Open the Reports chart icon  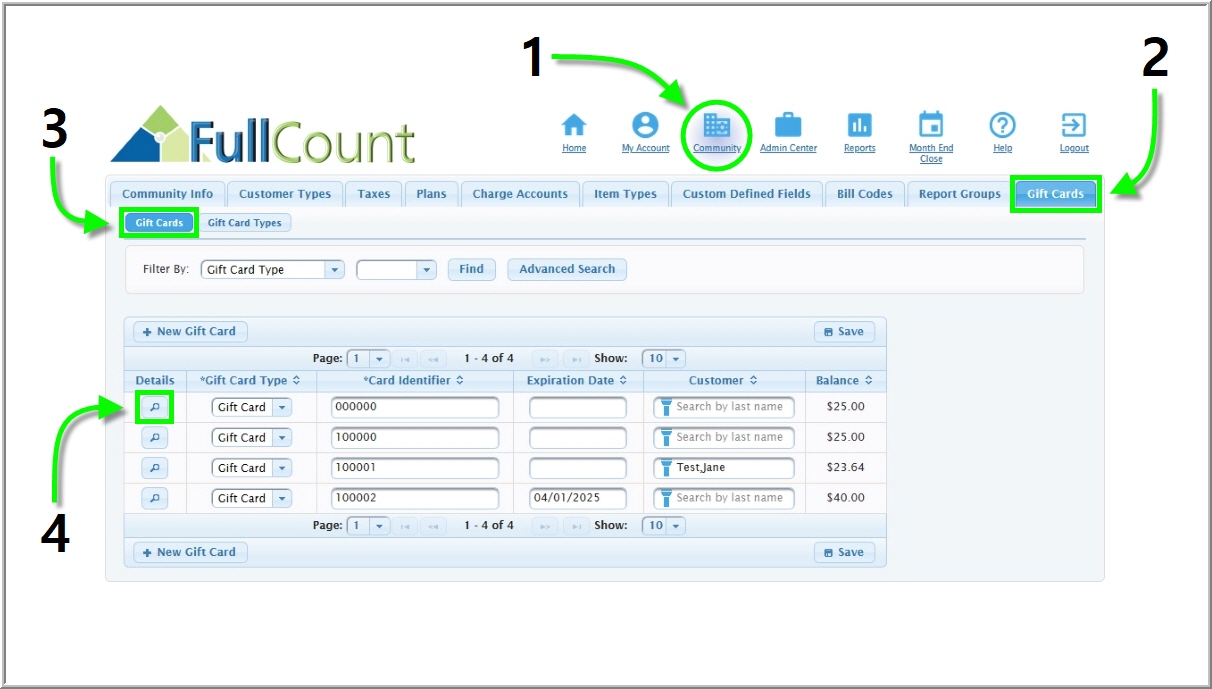tap(859, 125)
